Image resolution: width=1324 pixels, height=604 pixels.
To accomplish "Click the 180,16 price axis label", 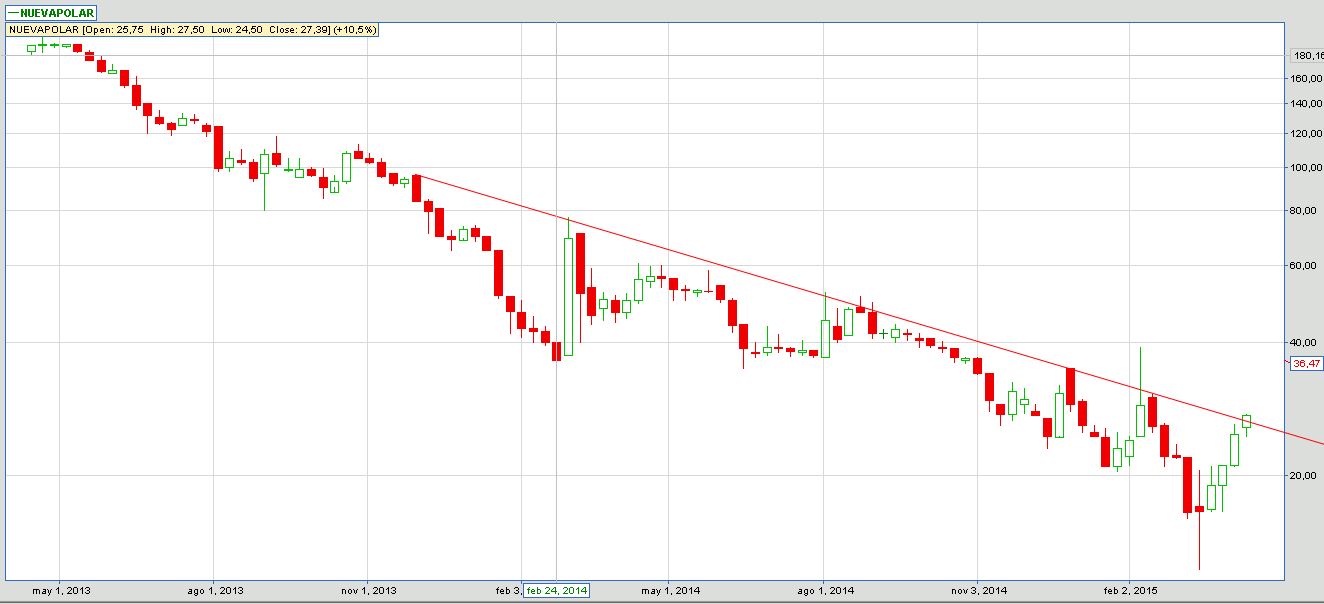I will pos(1308,56).
